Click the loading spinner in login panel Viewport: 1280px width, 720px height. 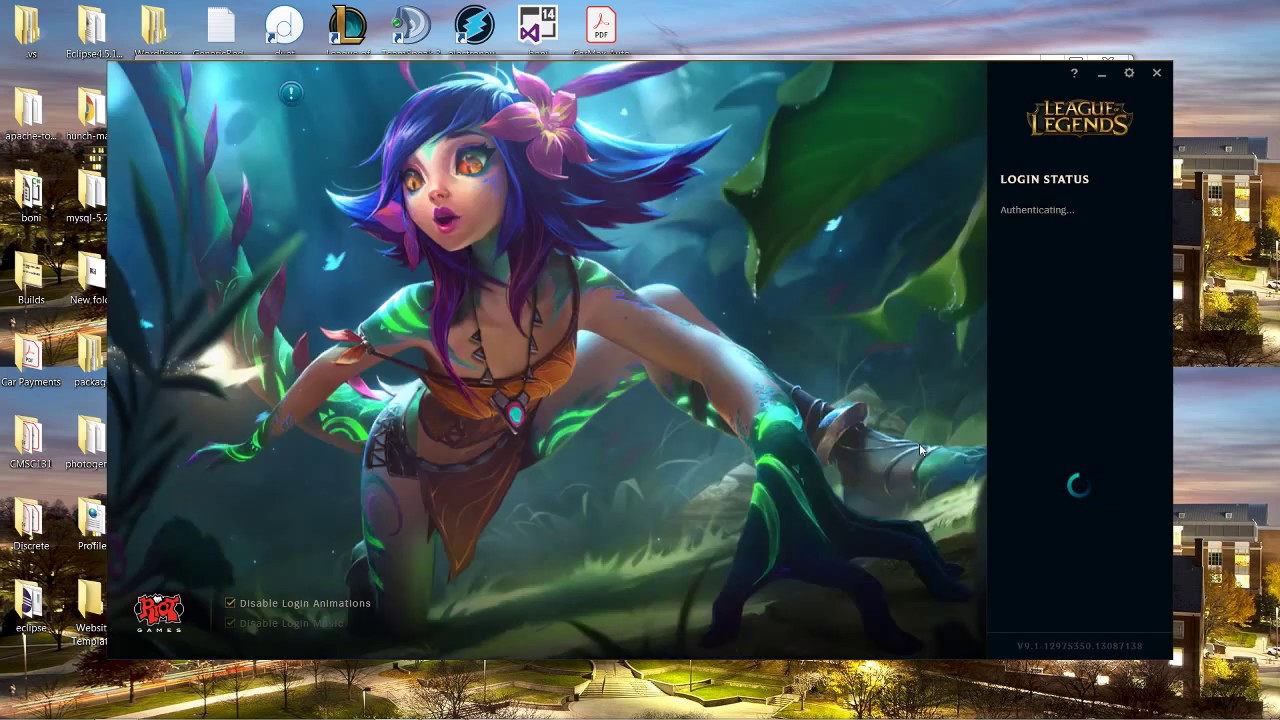tap(1079, 485)
